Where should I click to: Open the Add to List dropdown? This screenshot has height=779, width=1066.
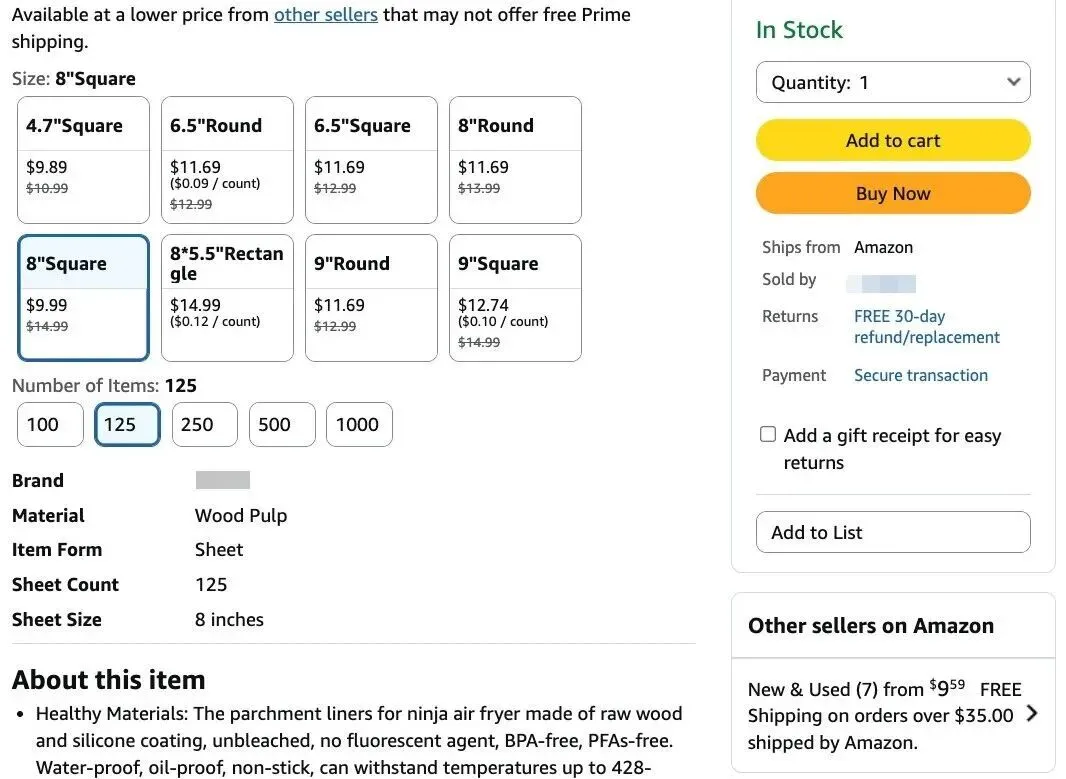click(x=893, y=532)
